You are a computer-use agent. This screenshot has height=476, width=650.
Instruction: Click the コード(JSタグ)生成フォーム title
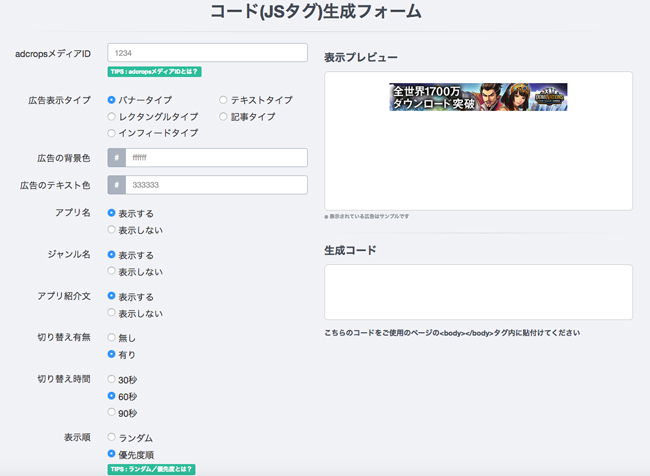click(x=316, y=12)
